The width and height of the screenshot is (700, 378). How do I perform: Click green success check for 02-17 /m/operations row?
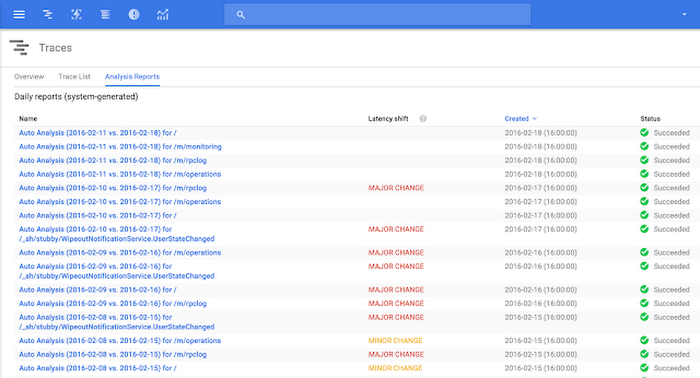click(644, 201)
